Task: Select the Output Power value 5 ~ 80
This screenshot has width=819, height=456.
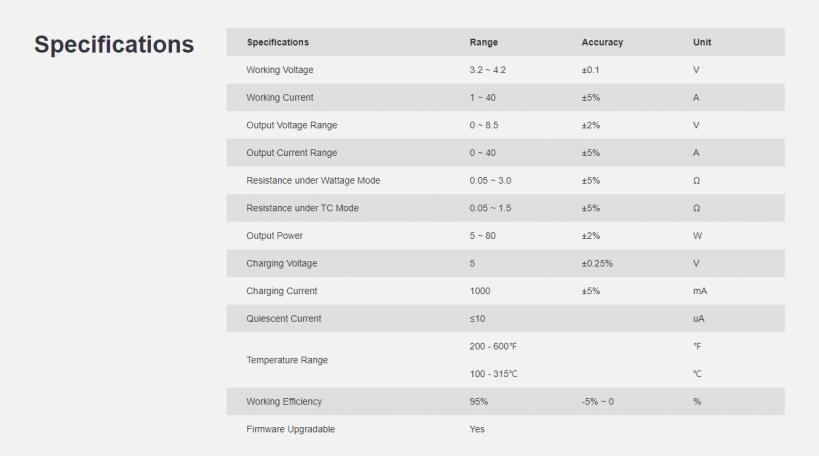Action: point(483,236)
